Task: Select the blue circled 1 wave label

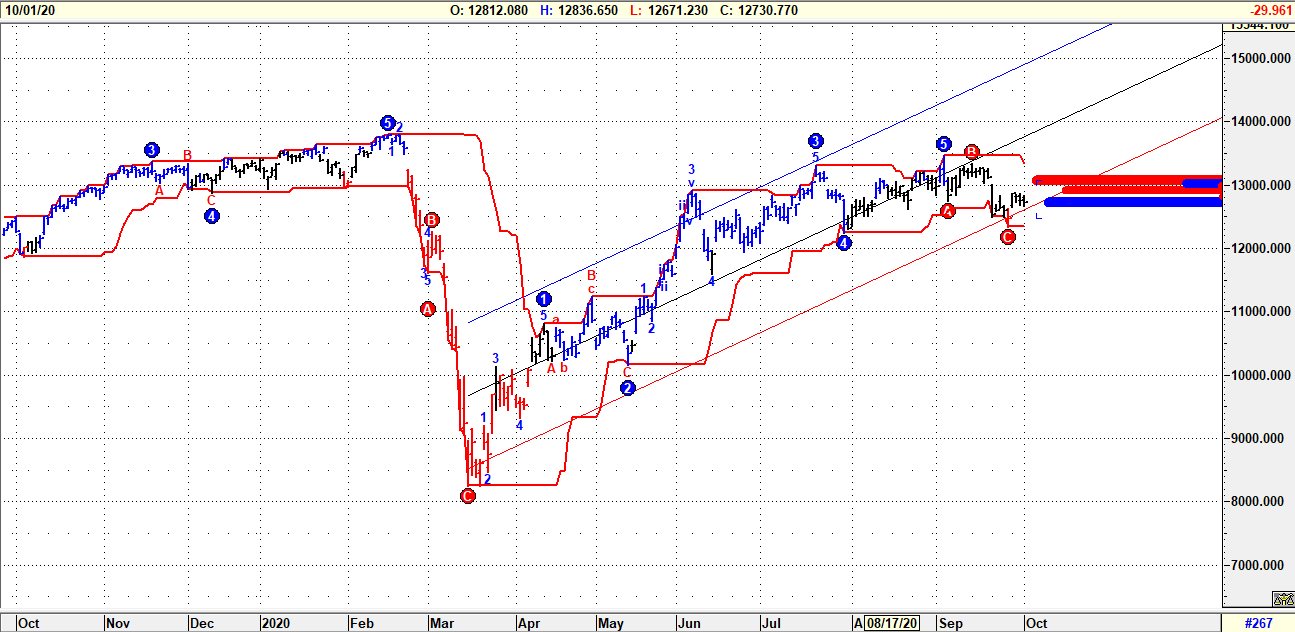Action: point(543,299)
